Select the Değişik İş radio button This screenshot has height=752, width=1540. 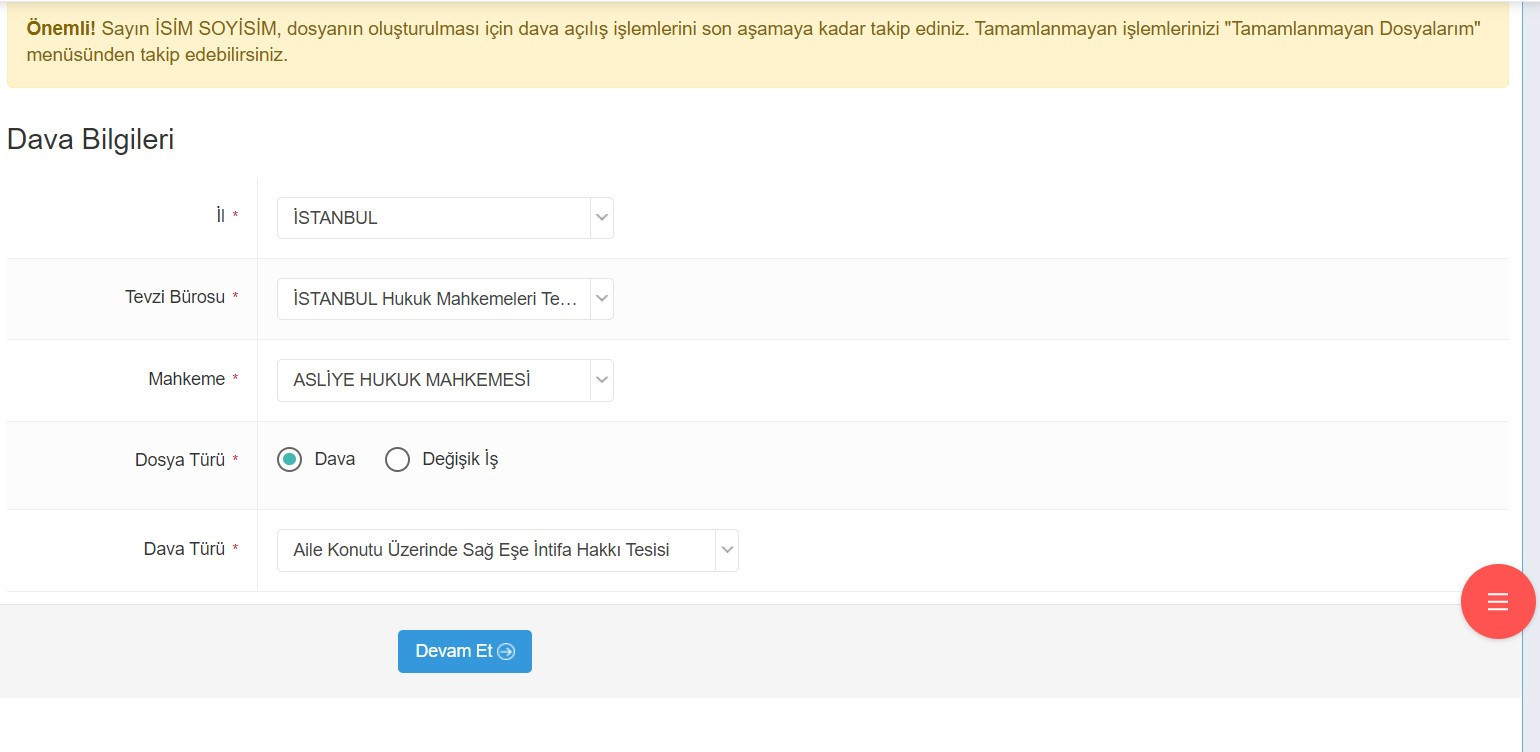click(398, 460)
